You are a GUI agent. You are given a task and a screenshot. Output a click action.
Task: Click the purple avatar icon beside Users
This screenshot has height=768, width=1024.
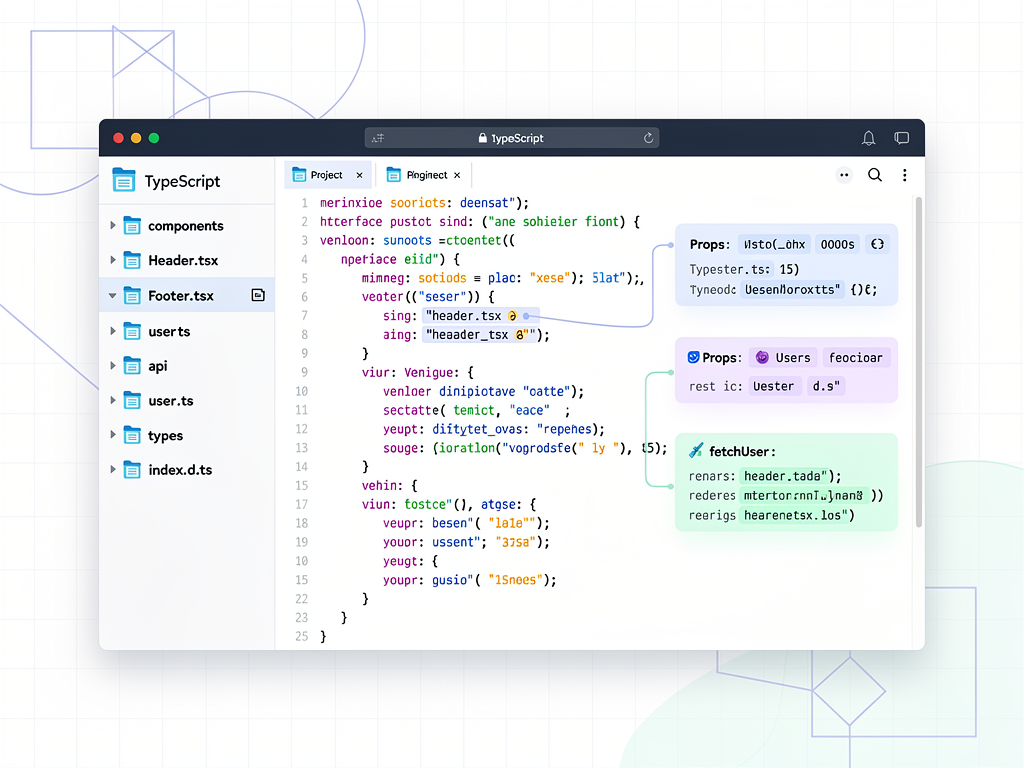[761, 357]
